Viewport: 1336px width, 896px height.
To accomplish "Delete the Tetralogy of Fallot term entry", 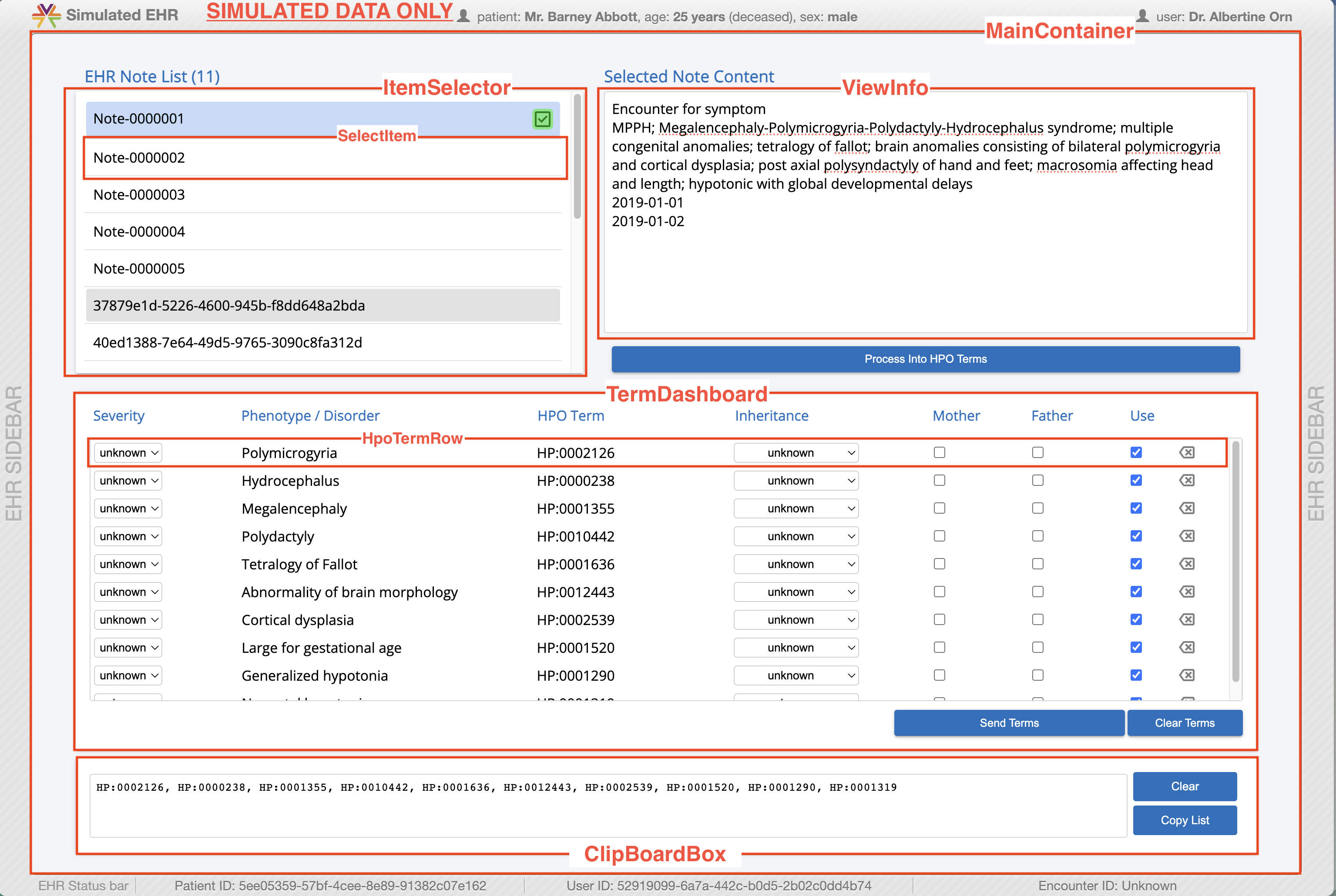I will pyautogui.click(x=1187, y=563).
